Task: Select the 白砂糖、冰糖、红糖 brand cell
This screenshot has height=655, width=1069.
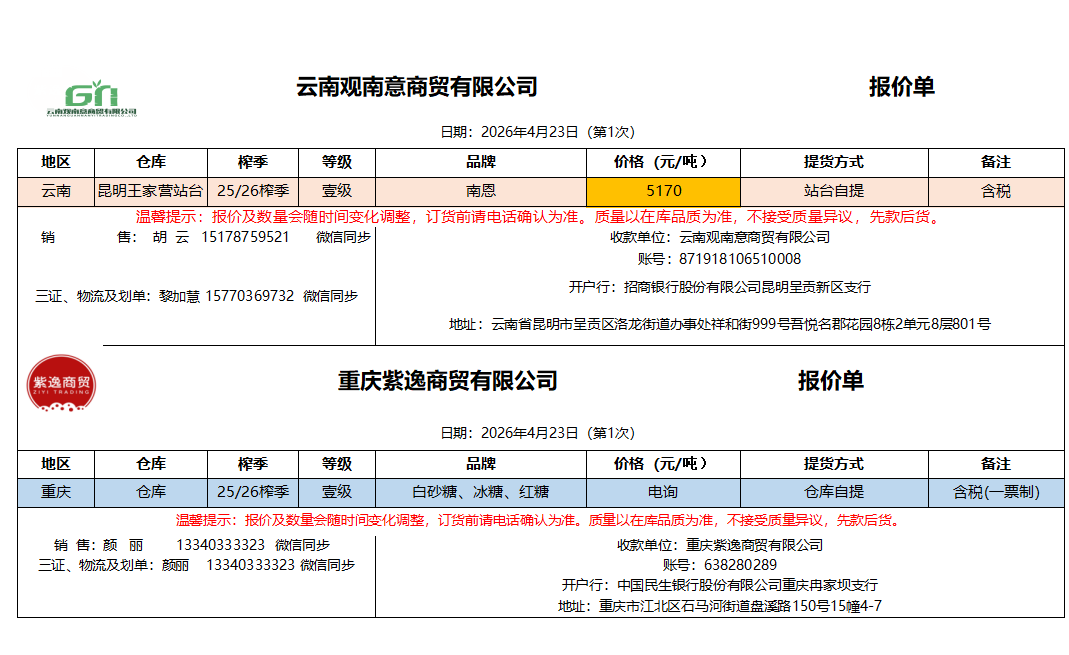Action: 481,492
